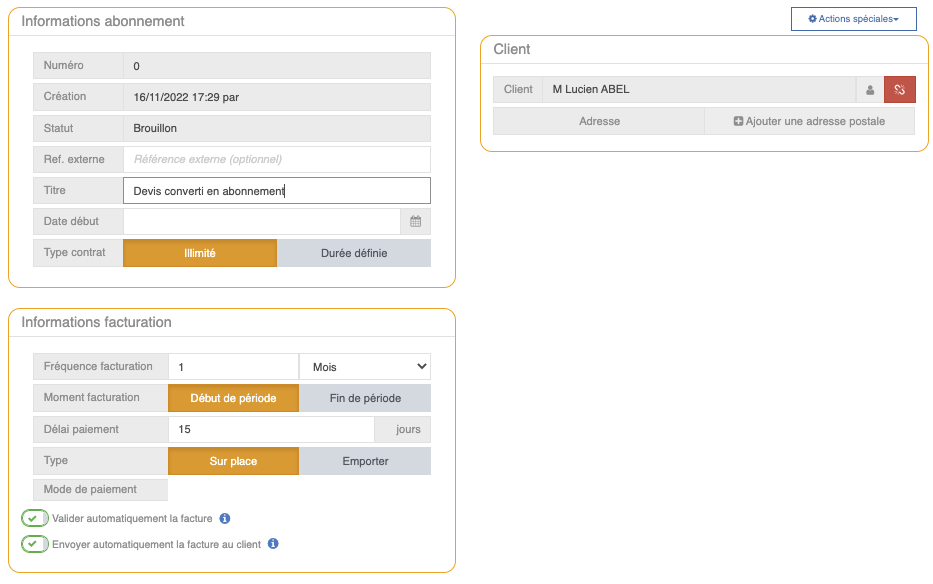
Task: Click the Fréquence facturation number field
Action: click(x=233, y=367)
